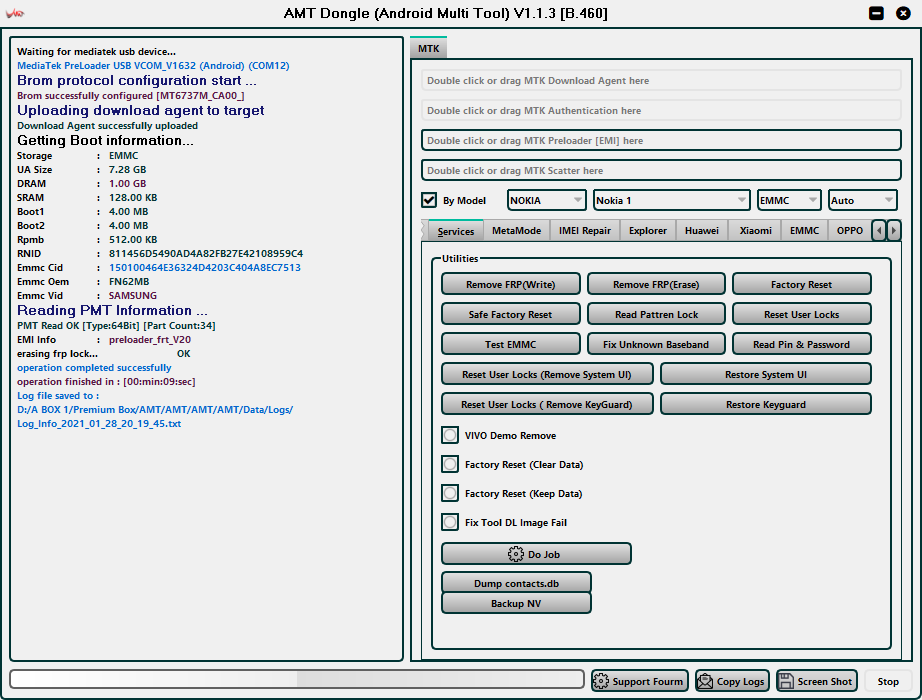The height and width of the screenshot is (700, 922).
Task: Click Safe Factory Reset button
Action: point(510,314)
